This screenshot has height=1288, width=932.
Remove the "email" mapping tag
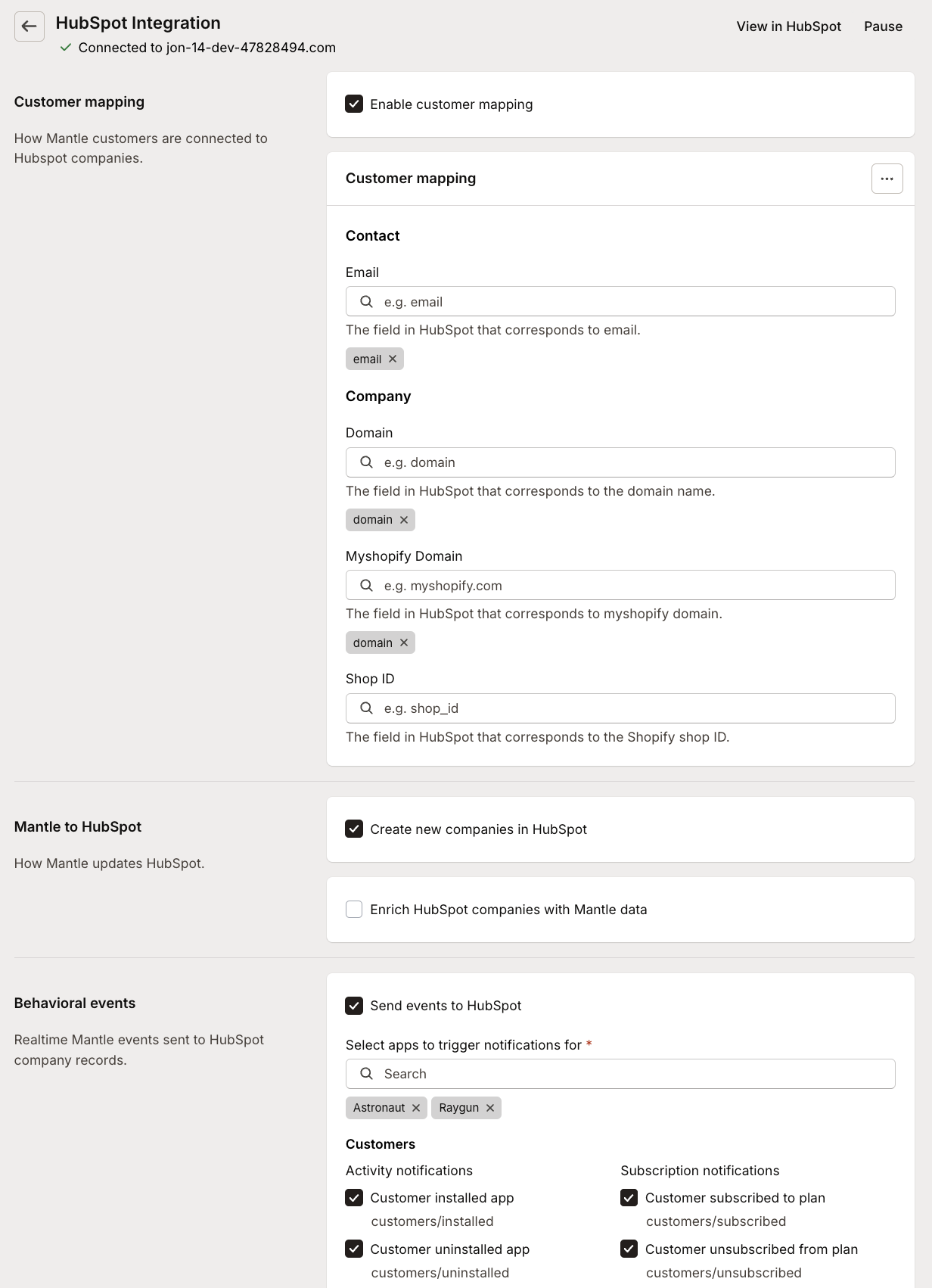(x=393, y=359)
